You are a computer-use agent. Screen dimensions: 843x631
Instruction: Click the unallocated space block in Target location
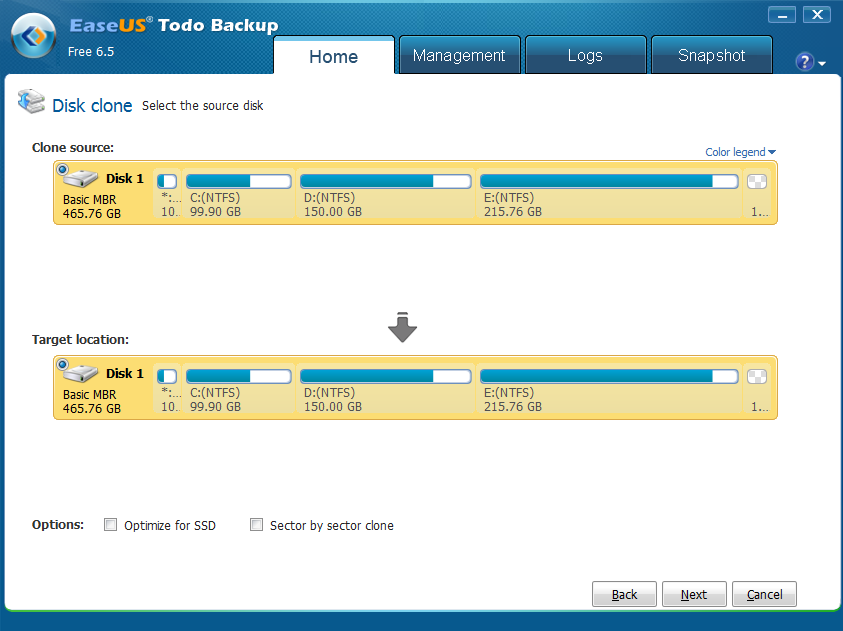(757, 376)
